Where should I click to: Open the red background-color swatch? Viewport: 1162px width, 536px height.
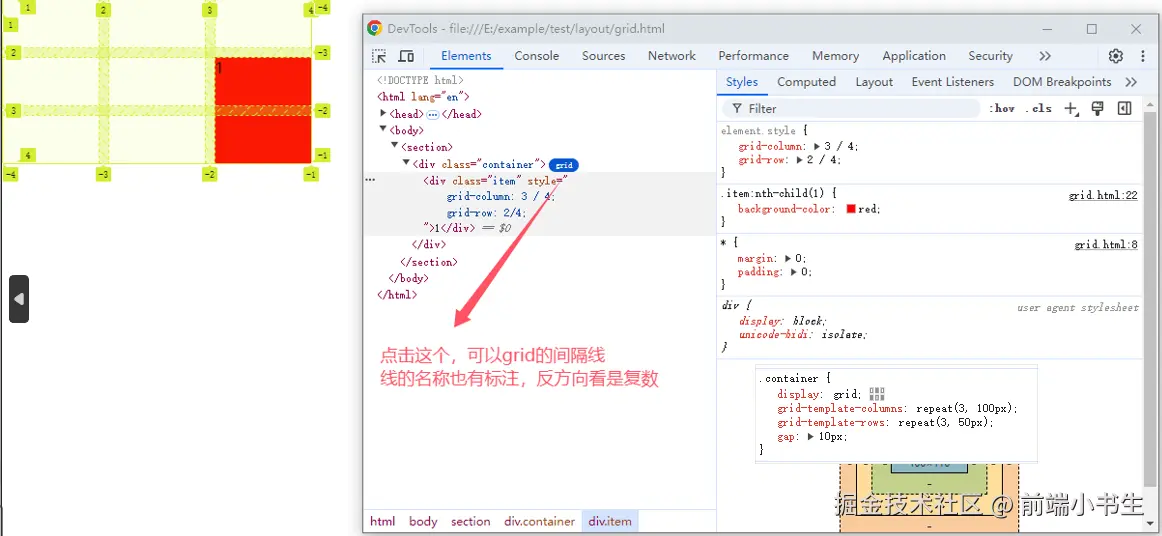click(851, 209)
